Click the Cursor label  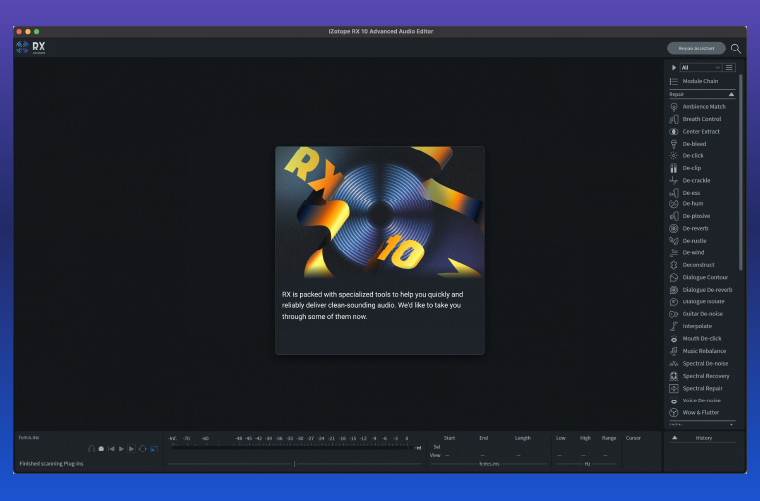coord(633,438)
